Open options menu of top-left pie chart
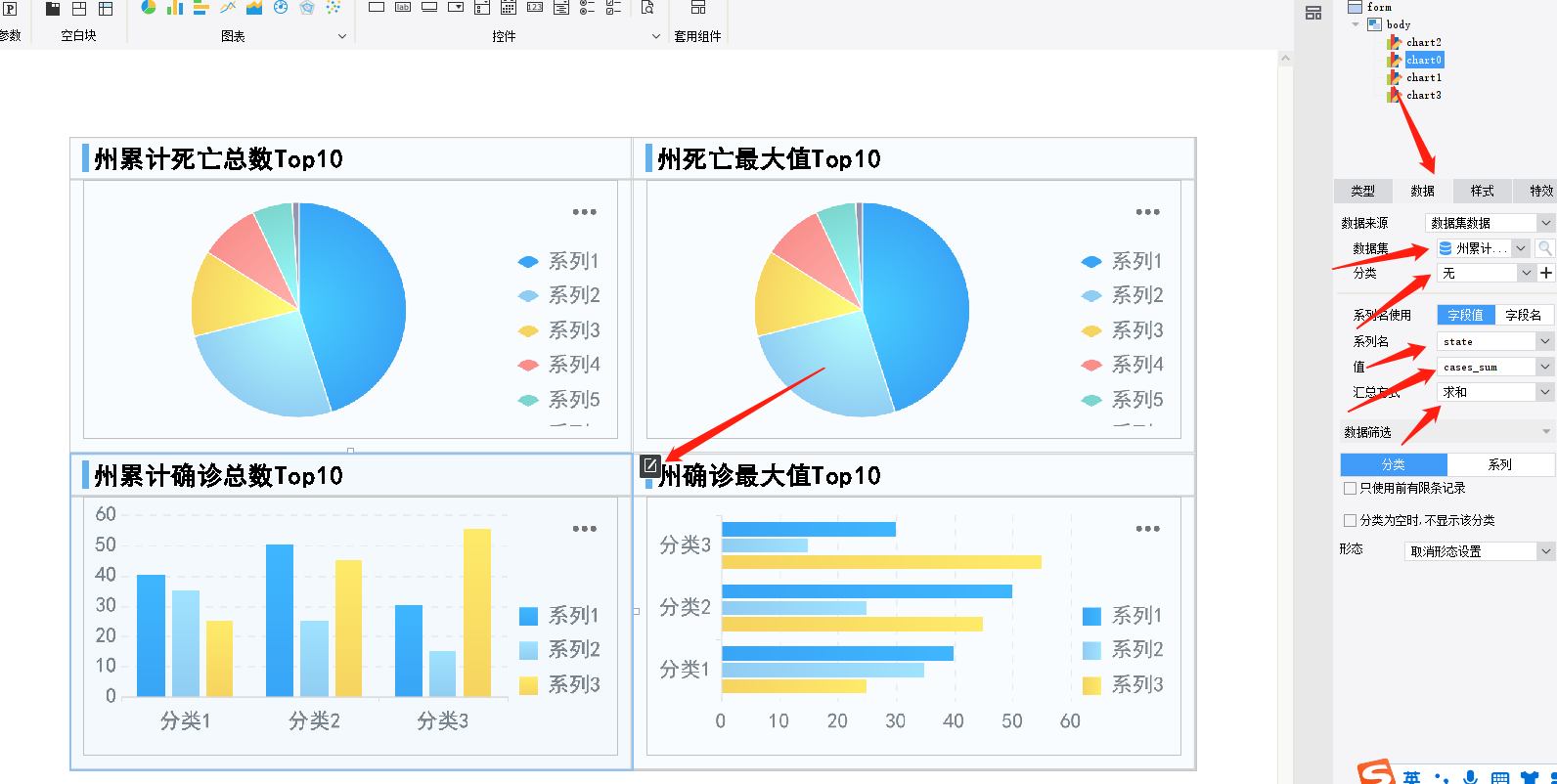This screenshot has width=1557, height=784. (x=585, y=212)
